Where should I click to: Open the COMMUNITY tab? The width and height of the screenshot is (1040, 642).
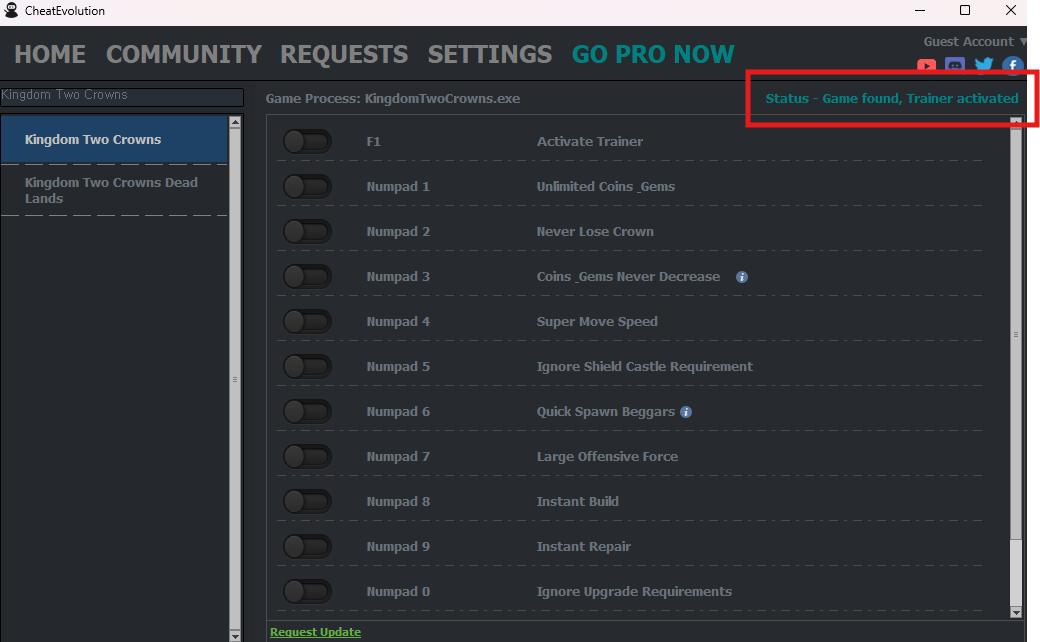point(184,54)
